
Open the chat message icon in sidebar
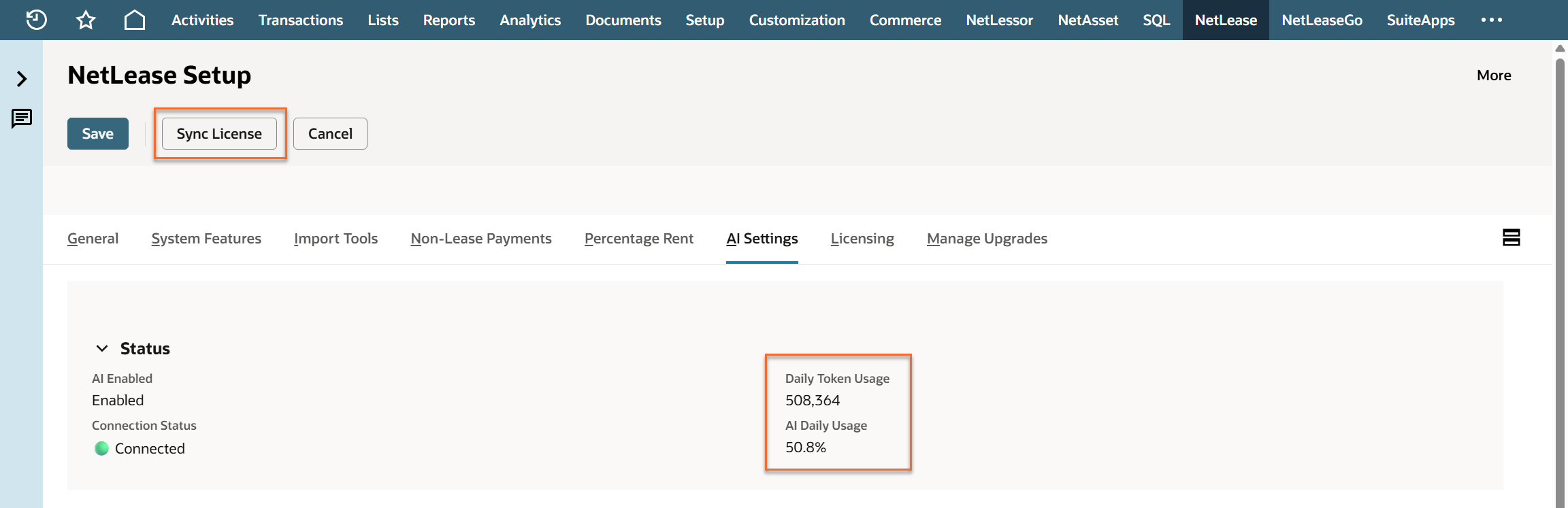(22, 118)
